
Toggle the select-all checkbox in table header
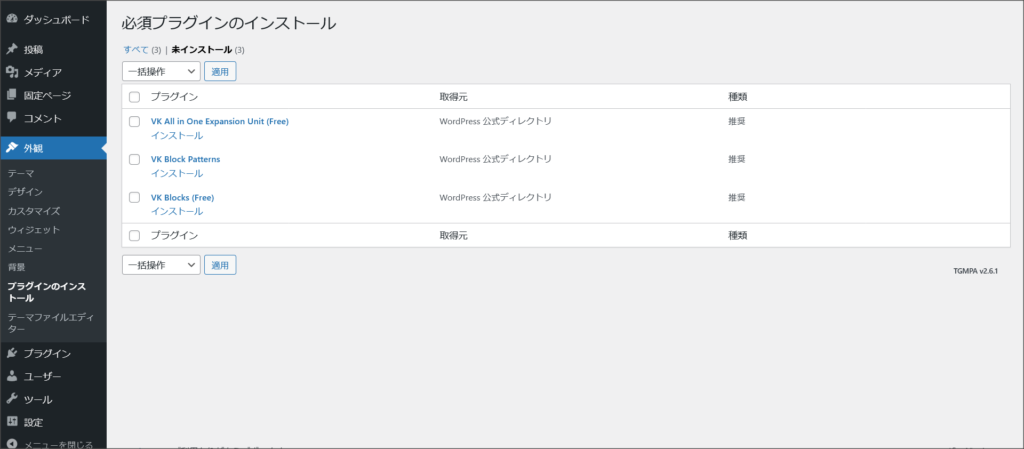134,97
